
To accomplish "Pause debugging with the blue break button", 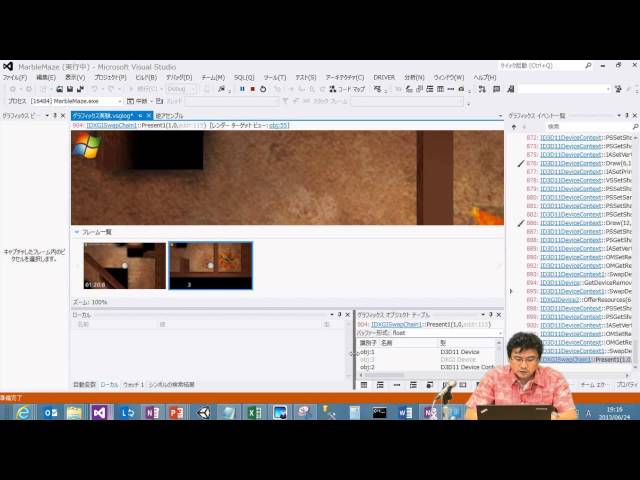I will tap(242, 89).
